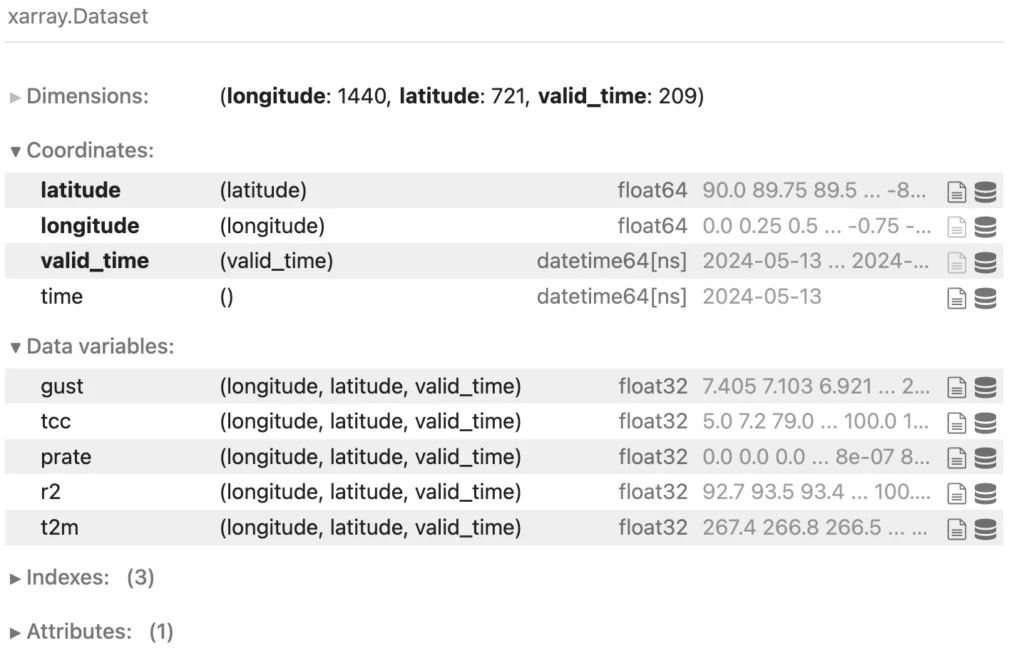Show data repr for t2m variable

click(x=985, y=527)
